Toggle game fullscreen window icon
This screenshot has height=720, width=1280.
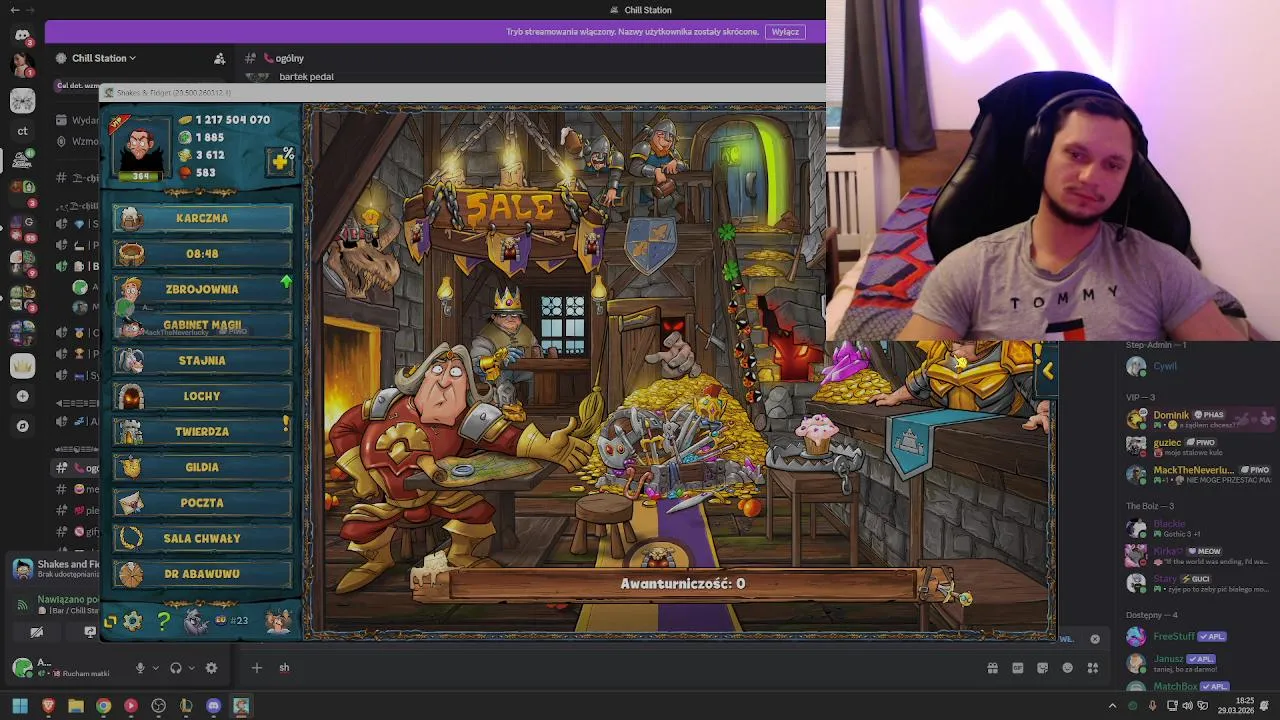[110, 621]
